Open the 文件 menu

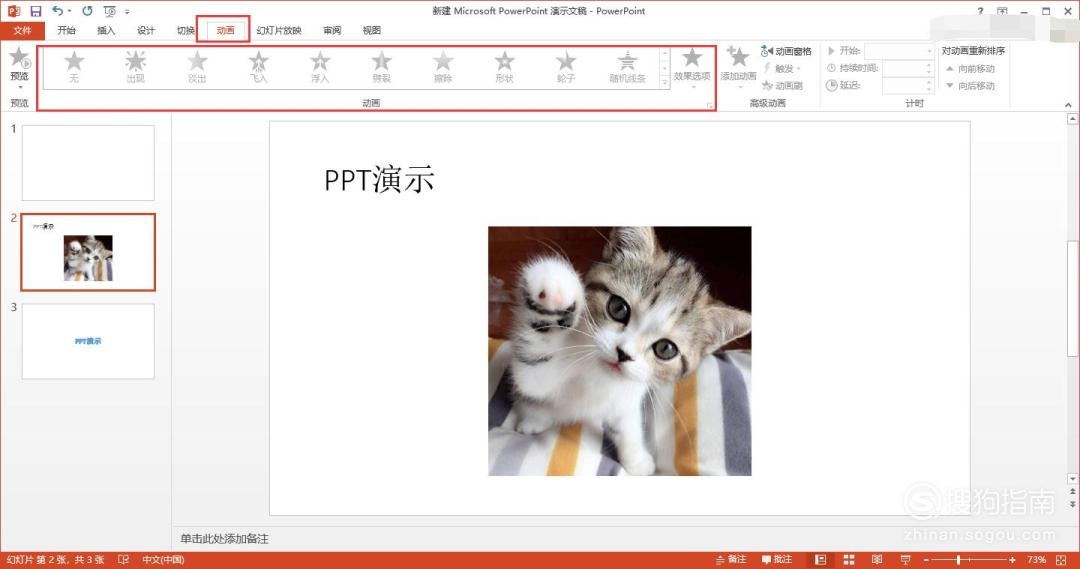pos(22,30)
